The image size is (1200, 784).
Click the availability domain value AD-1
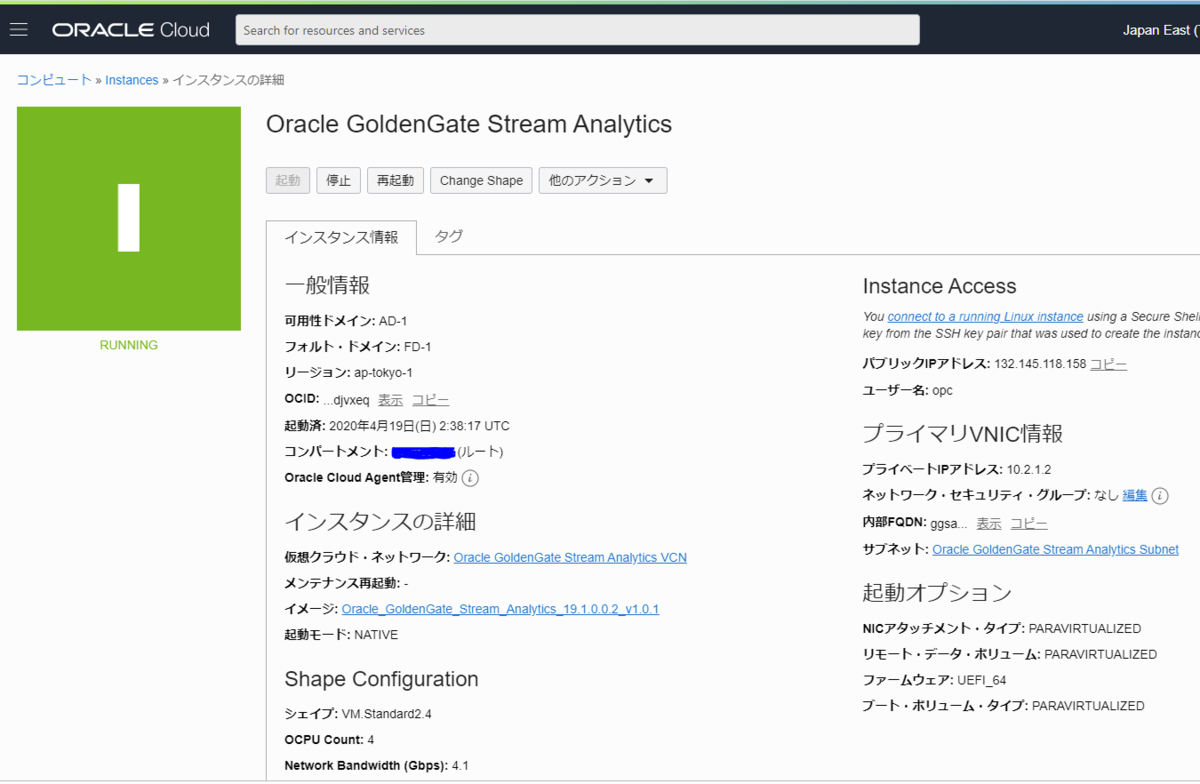393,321
